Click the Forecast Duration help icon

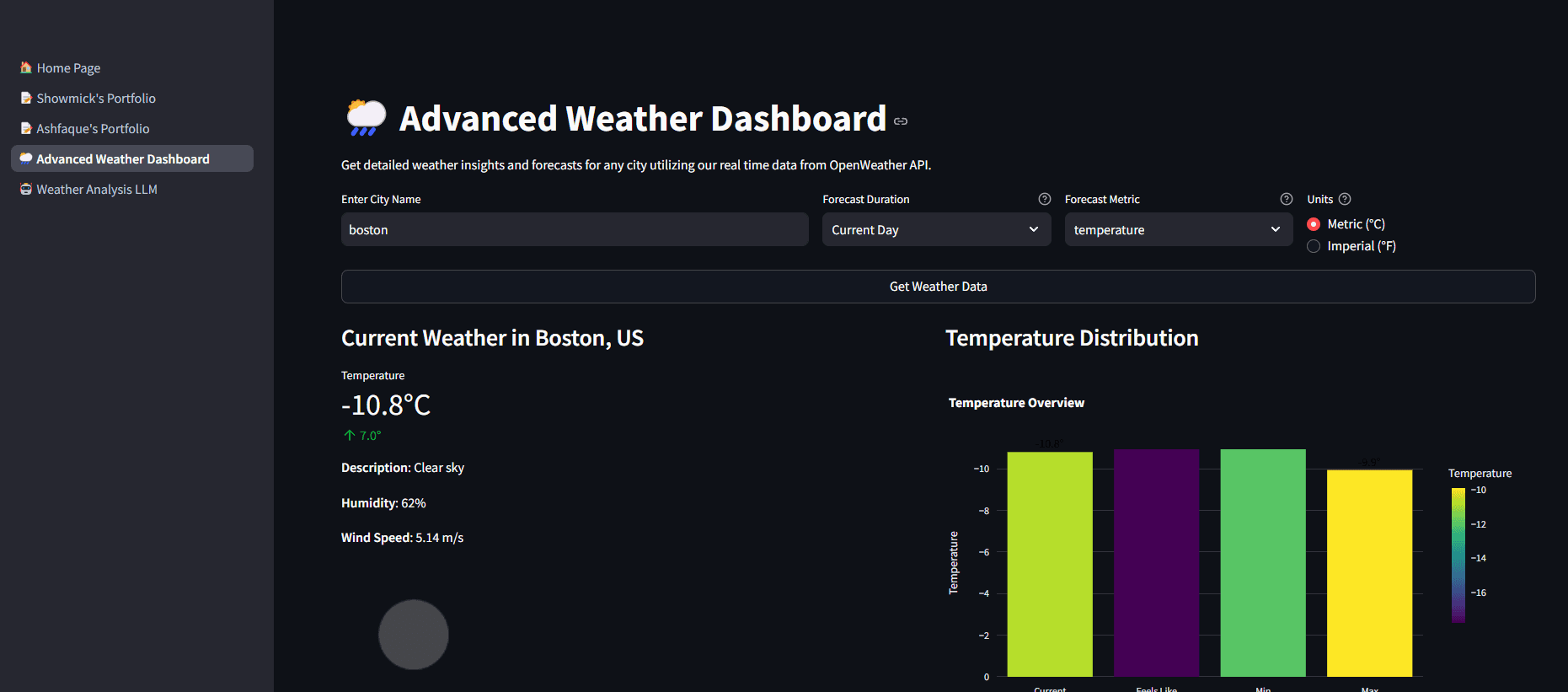tap(1045, 199)
